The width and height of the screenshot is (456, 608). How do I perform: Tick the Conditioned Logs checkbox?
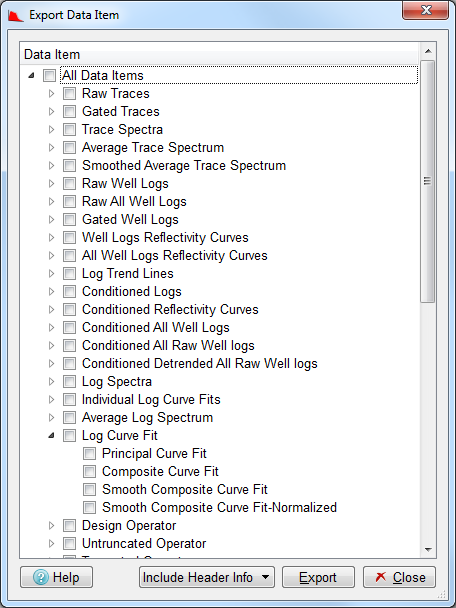coord(69,292)
